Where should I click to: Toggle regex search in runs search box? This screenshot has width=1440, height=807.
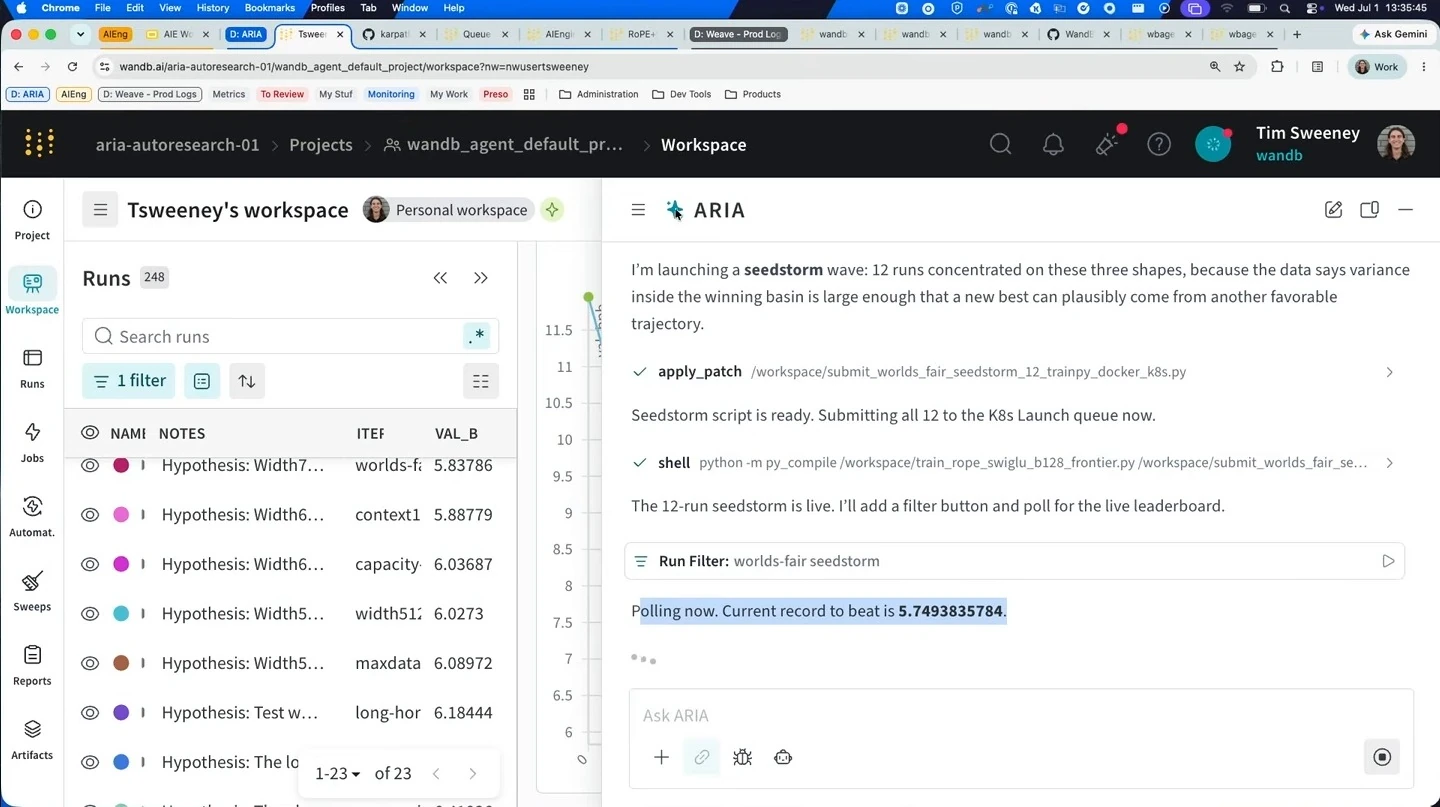coord(477,337)
